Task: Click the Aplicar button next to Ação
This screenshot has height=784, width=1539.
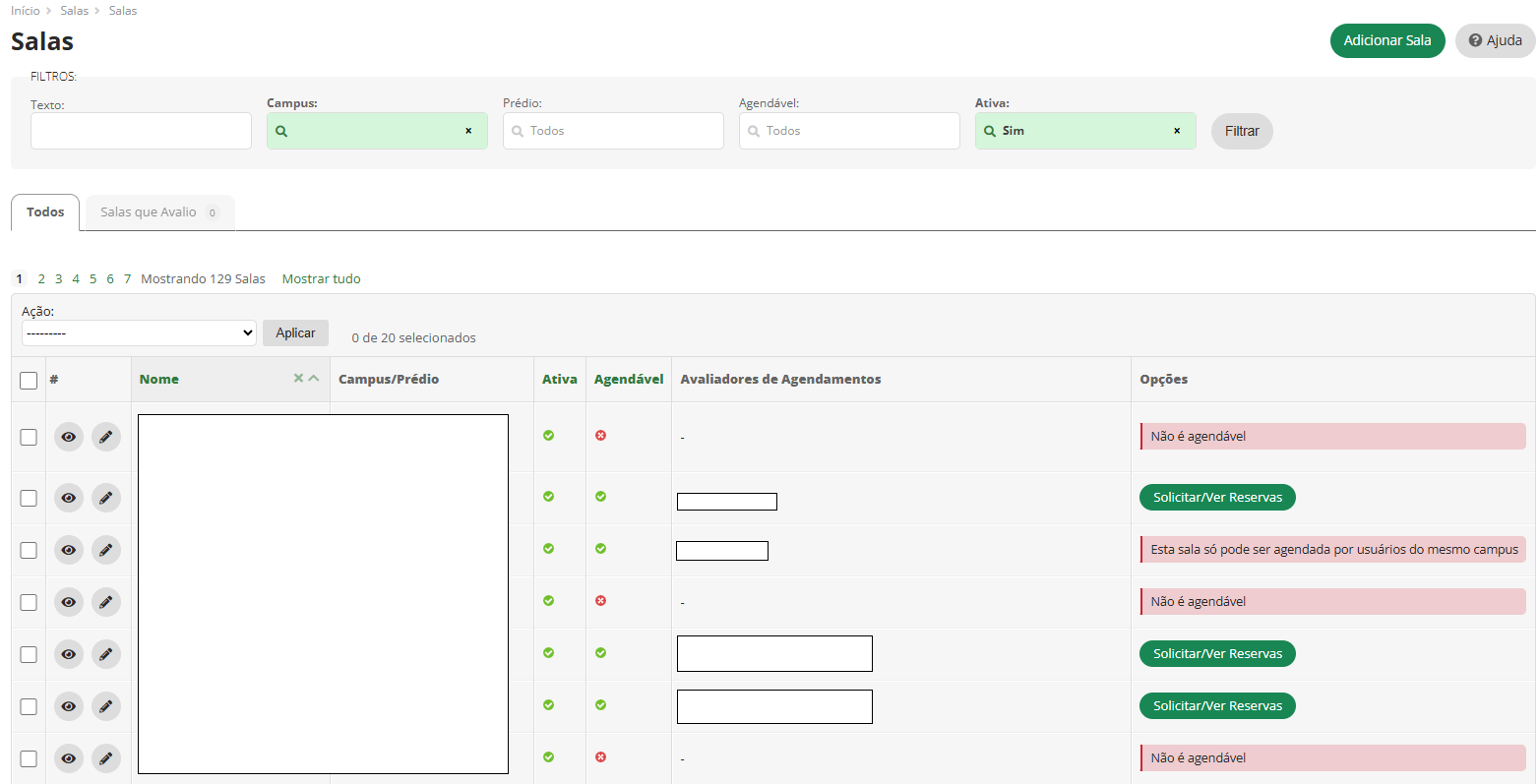Action: click(295, 332)
